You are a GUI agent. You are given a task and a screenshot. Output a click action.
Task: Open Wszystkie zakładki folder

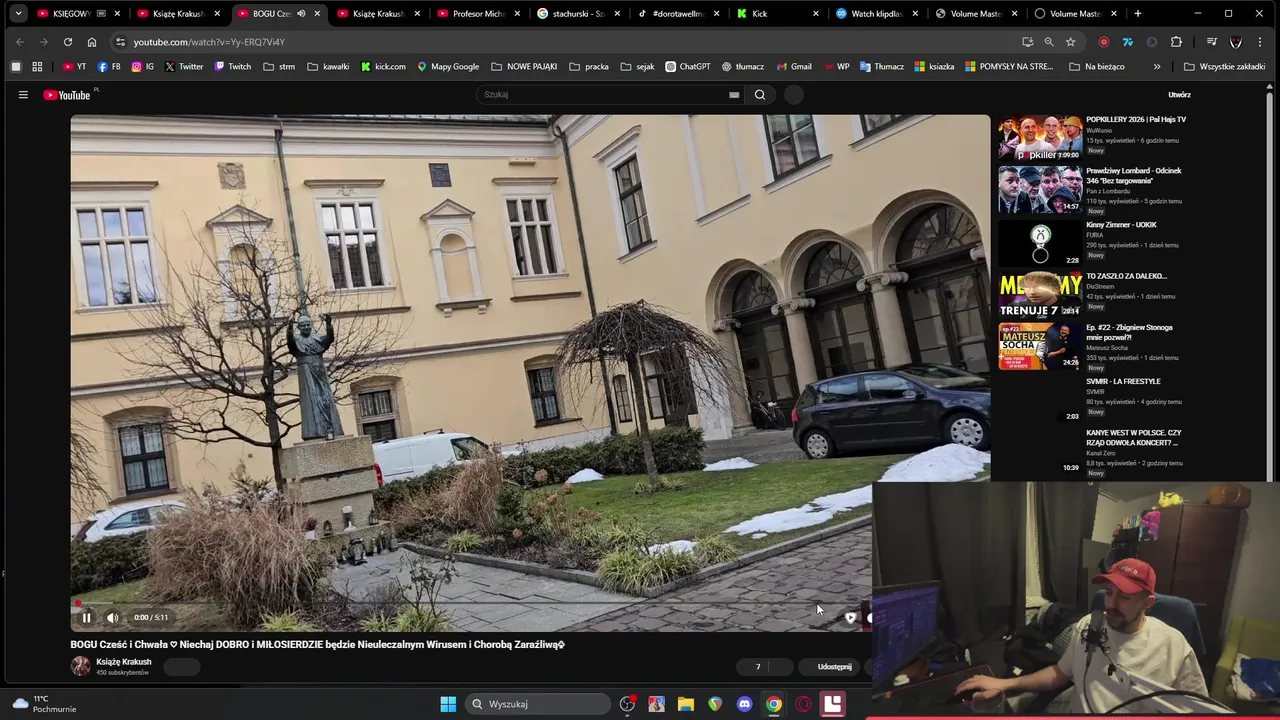1224,67
